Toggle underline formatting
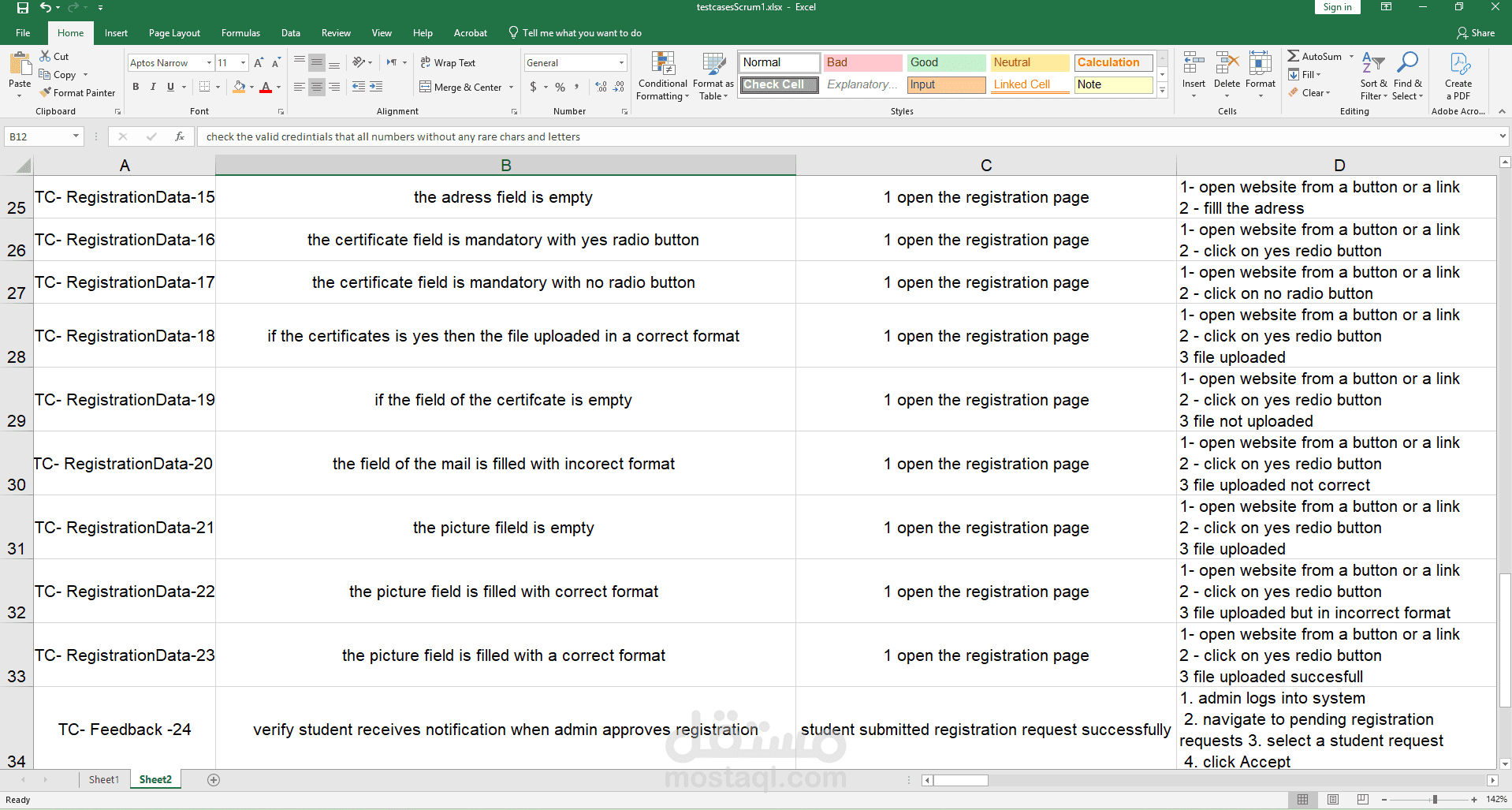 [170, 87]
